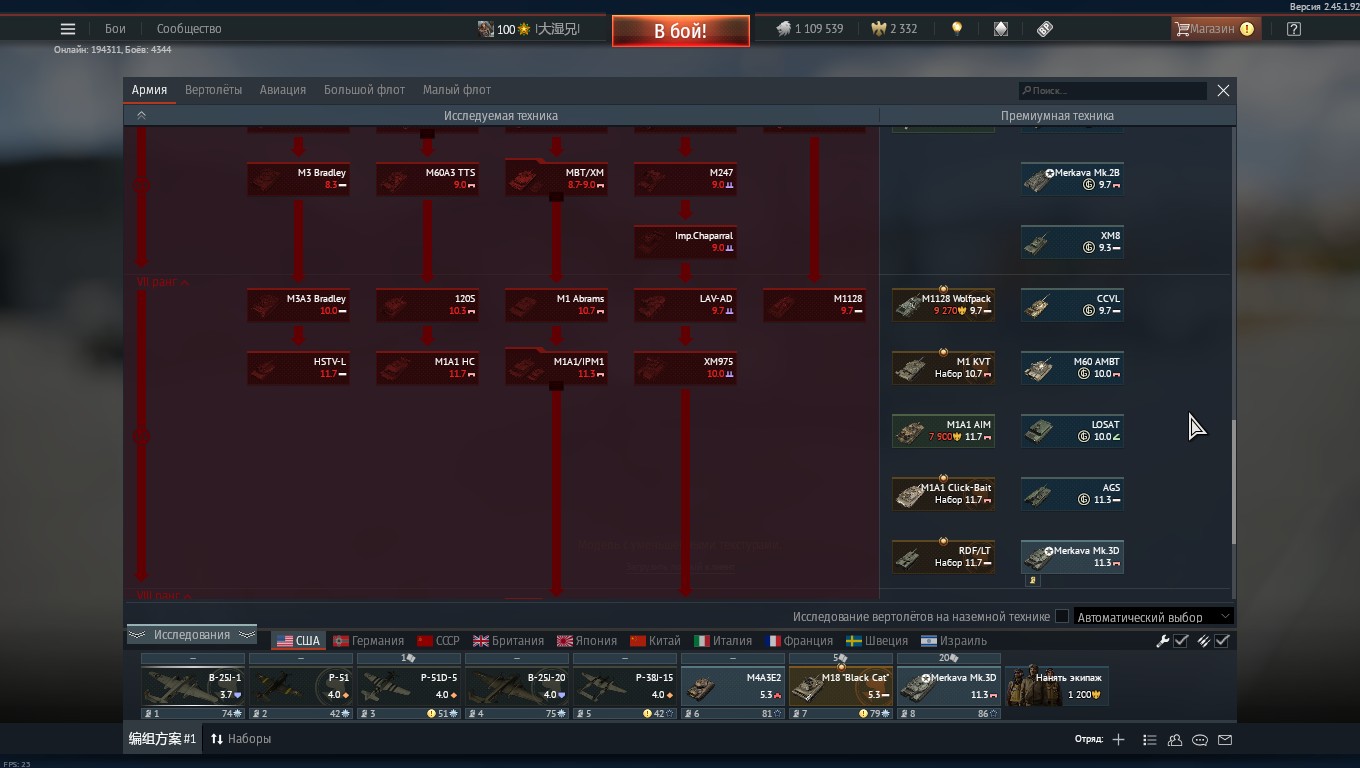Screen dimensions: 1360x768
Task: Select the M60 AMBT premium vehicle
Action: (1072, 368)
